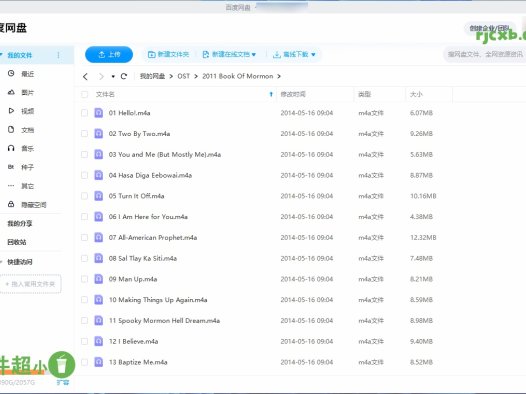This screenshot has height=394, width=526.
Task: Check the box for 02 Two By Two.m4a
Action: (x=85, y=134)
